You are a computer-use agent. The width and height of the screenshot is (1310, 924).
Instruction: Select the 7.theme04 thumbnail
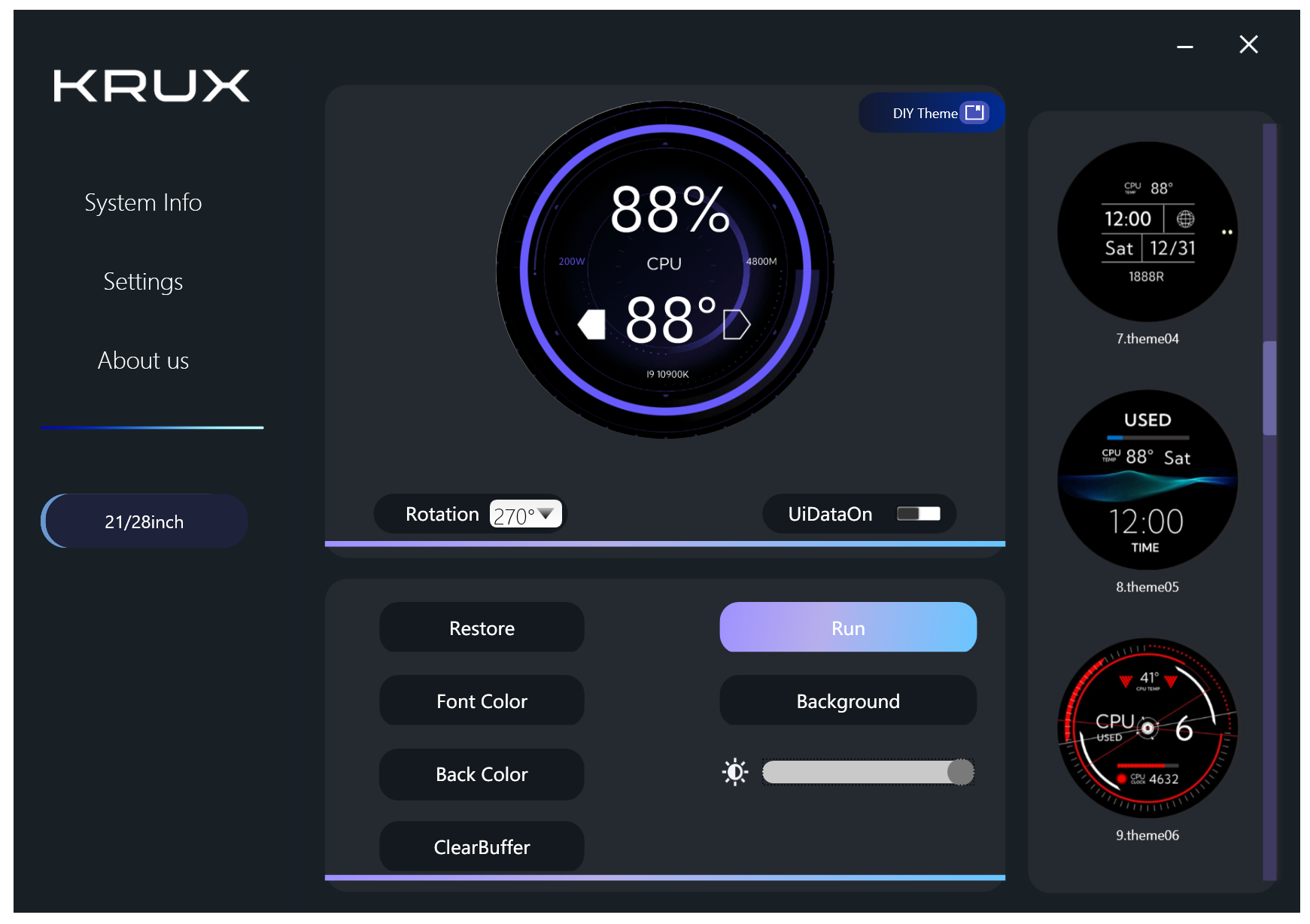pos(1147,232)
